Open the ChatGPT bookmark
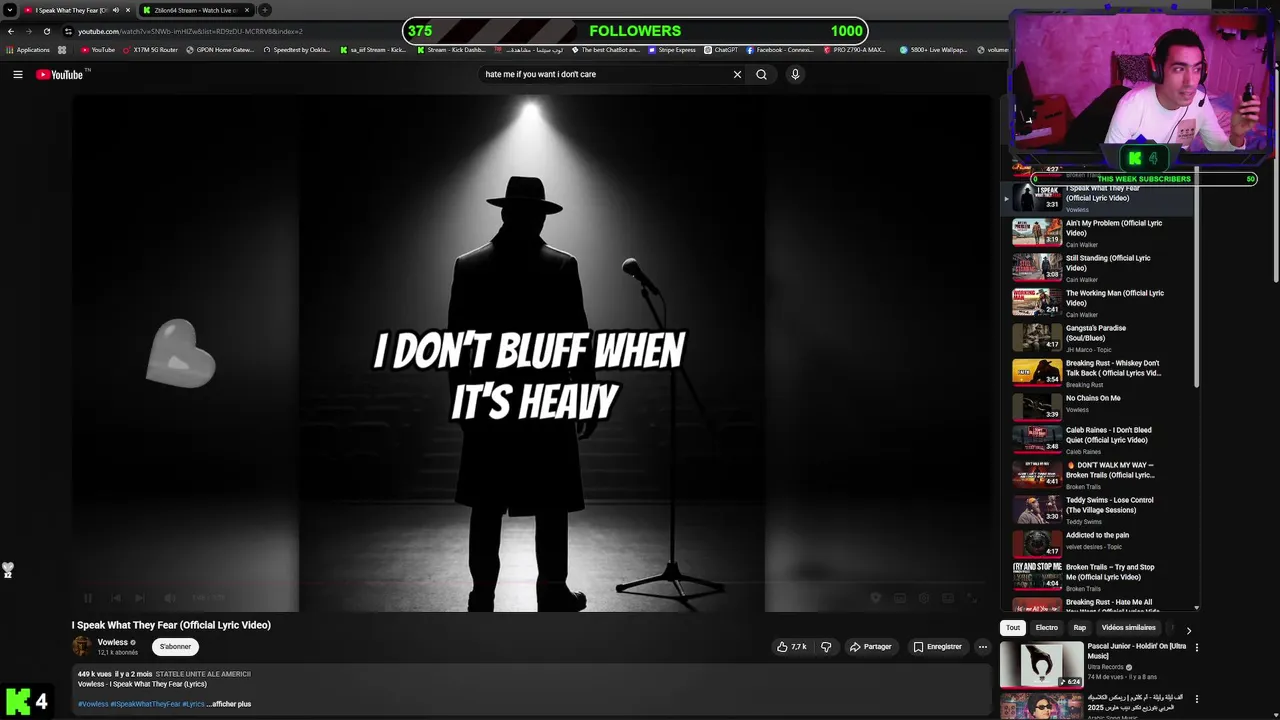This screenshot has height=720, width=1280. pyautogui.click(x=721, y=50)
